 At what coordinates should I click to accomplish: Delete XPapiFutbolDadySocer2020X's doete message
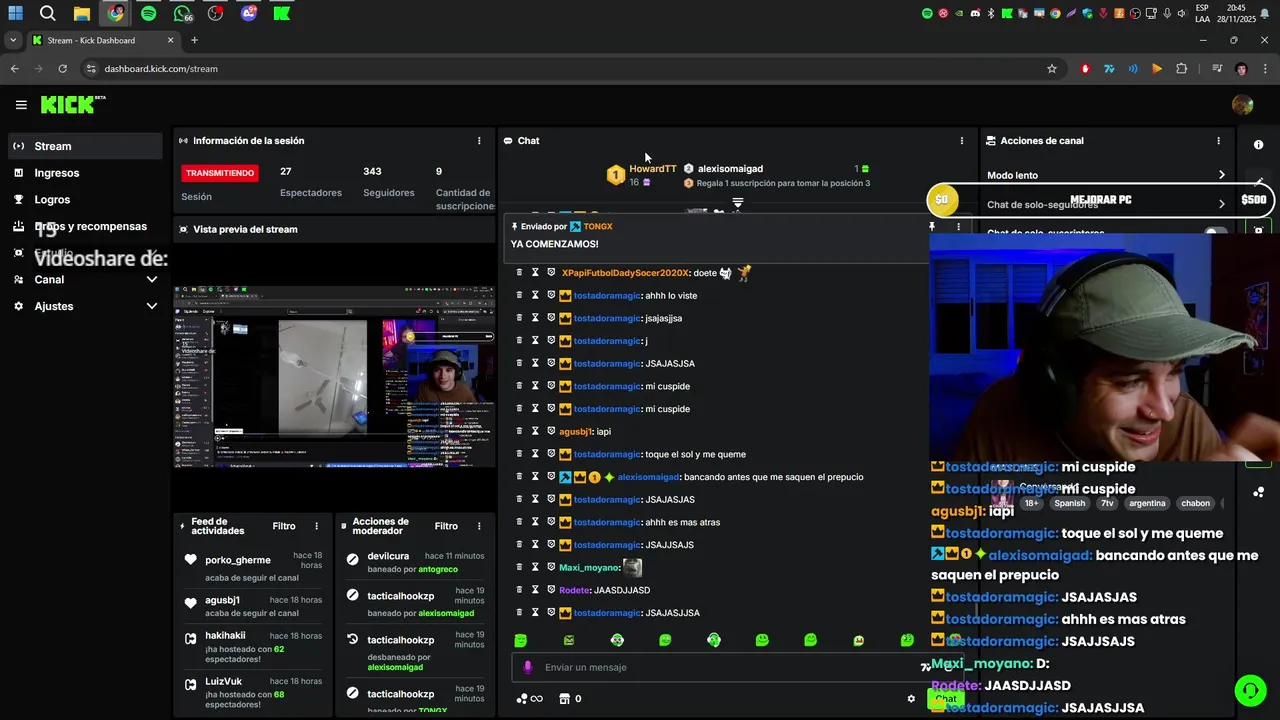[x=519, y=273]
